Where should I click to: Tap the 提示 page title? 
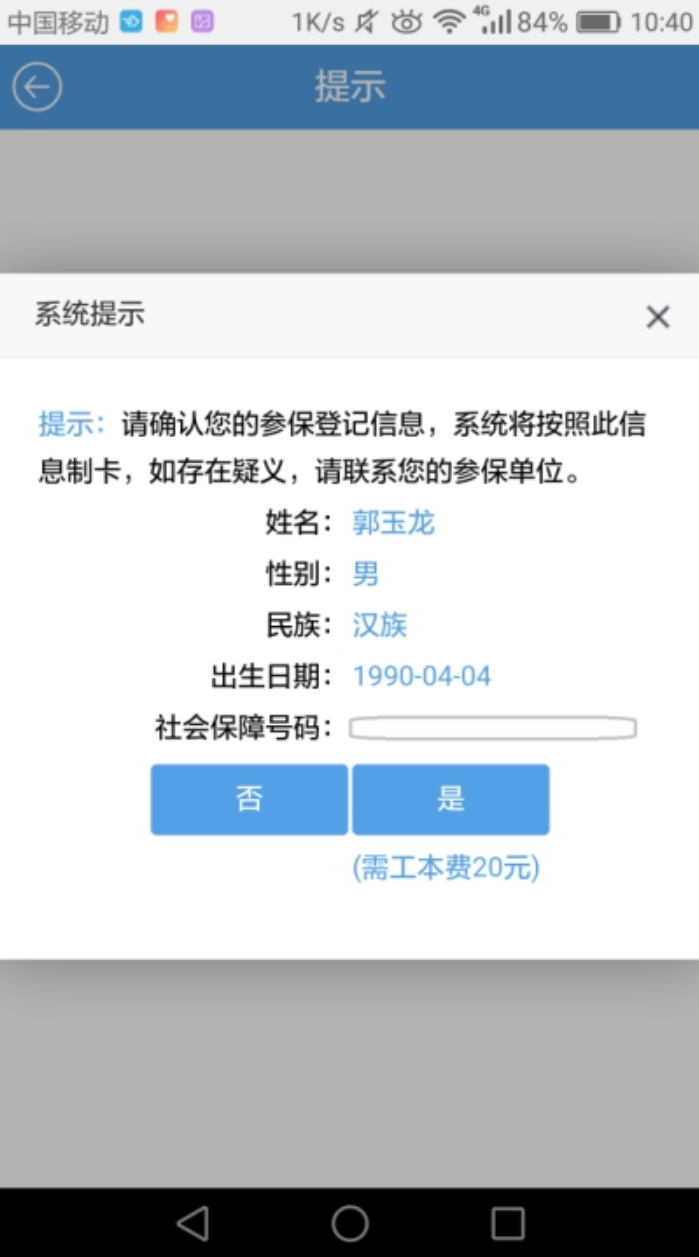point(350,86)
